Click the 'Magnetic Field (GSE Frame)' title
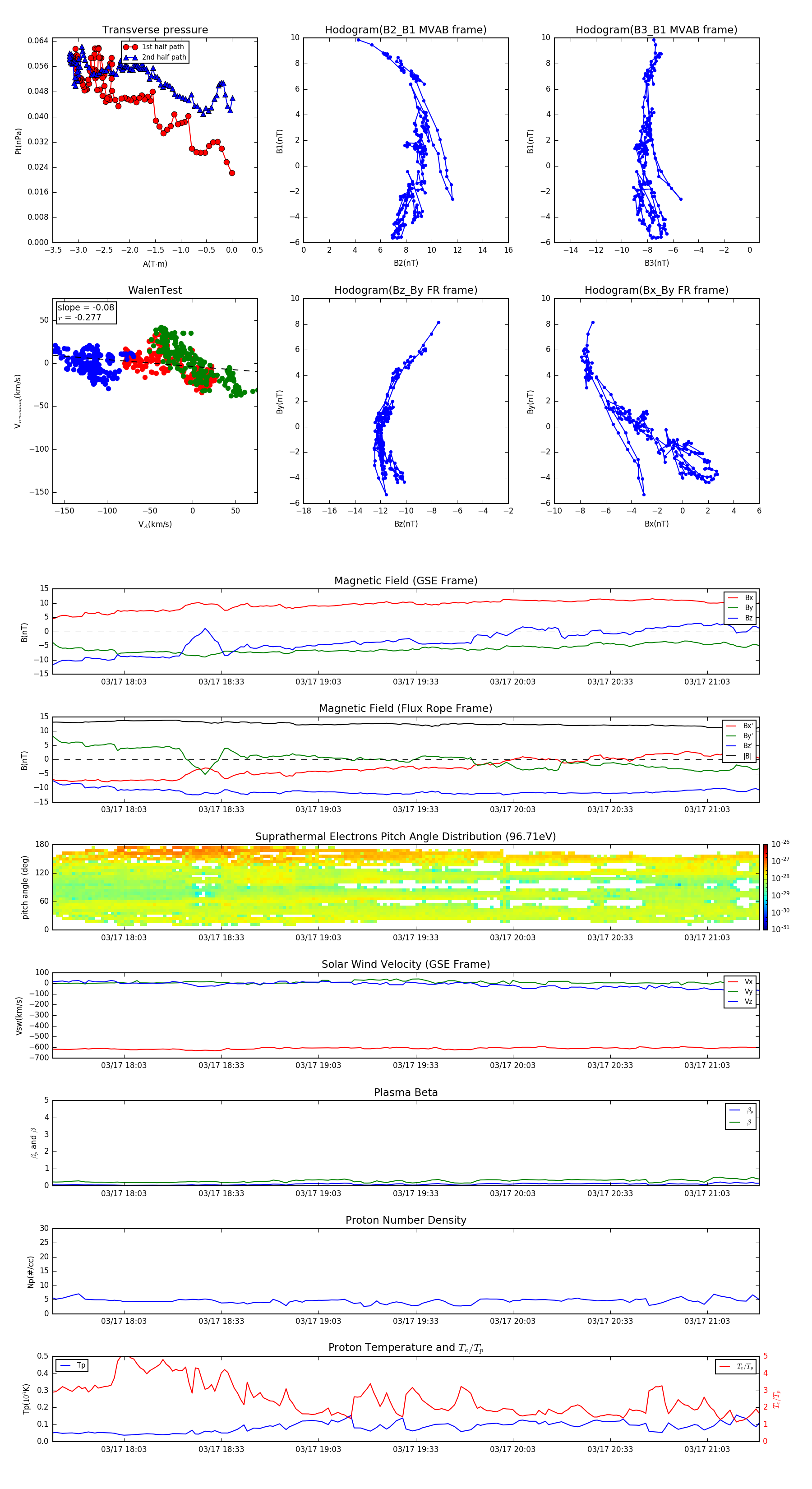 coord(406,581)
